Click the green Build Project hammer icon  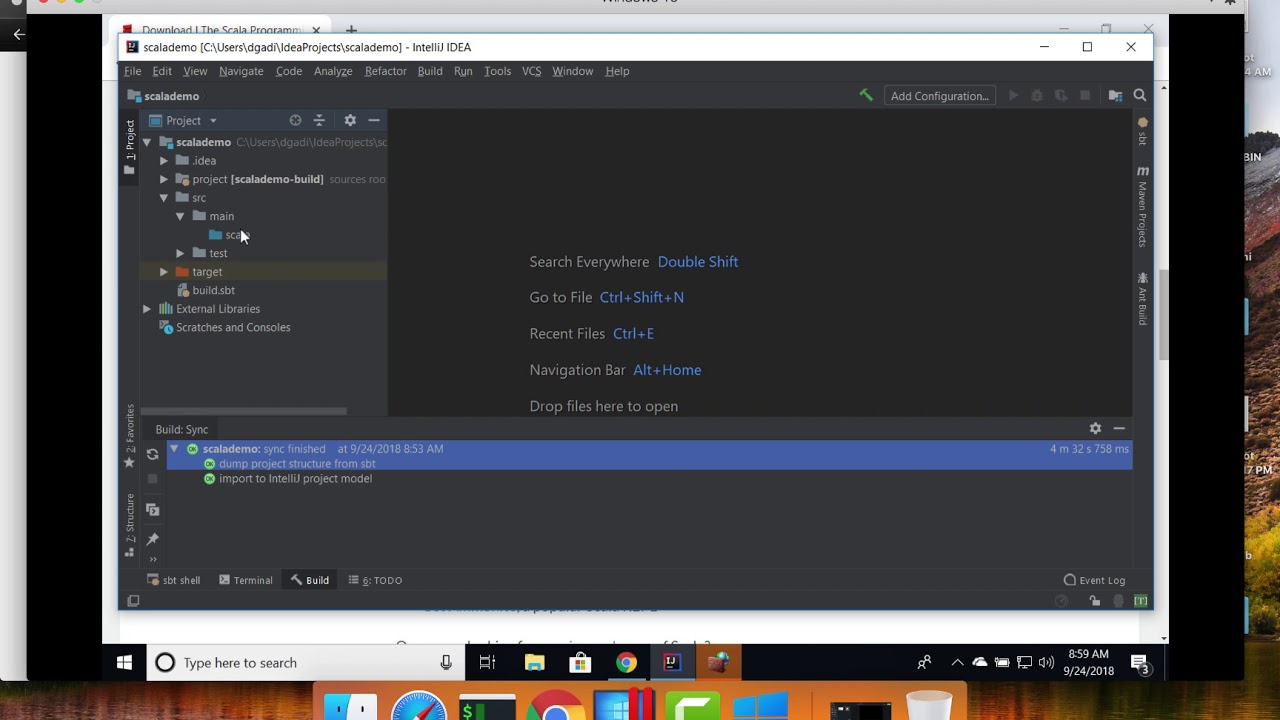click(x=866, y=96)
